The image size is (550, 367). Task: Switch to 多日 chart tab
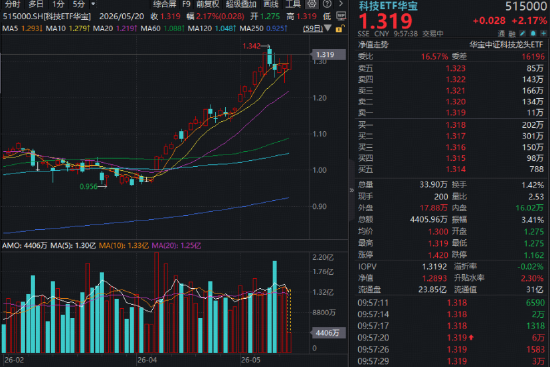coord(36,4)
